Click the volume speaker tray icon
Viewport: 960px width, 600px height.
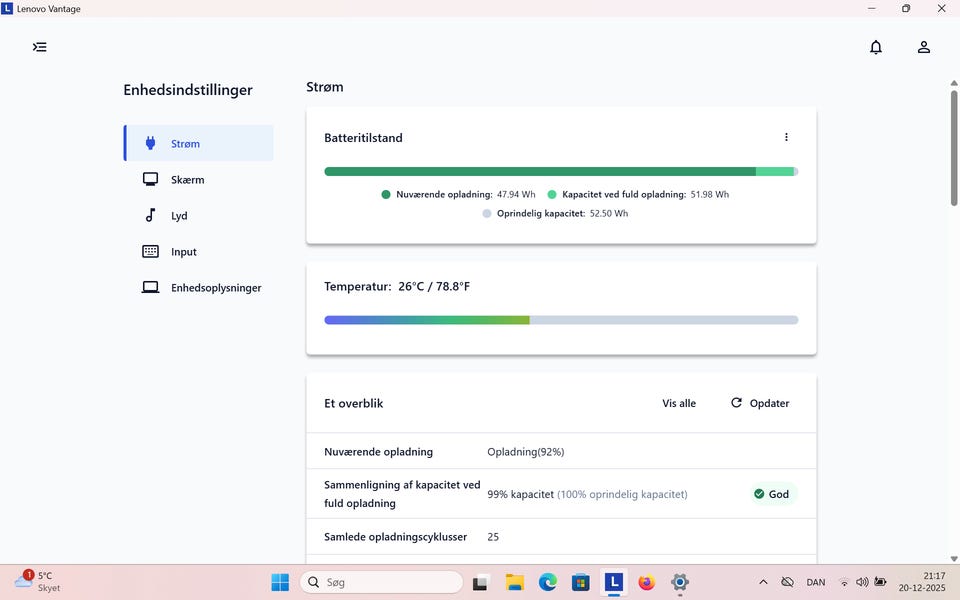point(862,582)
